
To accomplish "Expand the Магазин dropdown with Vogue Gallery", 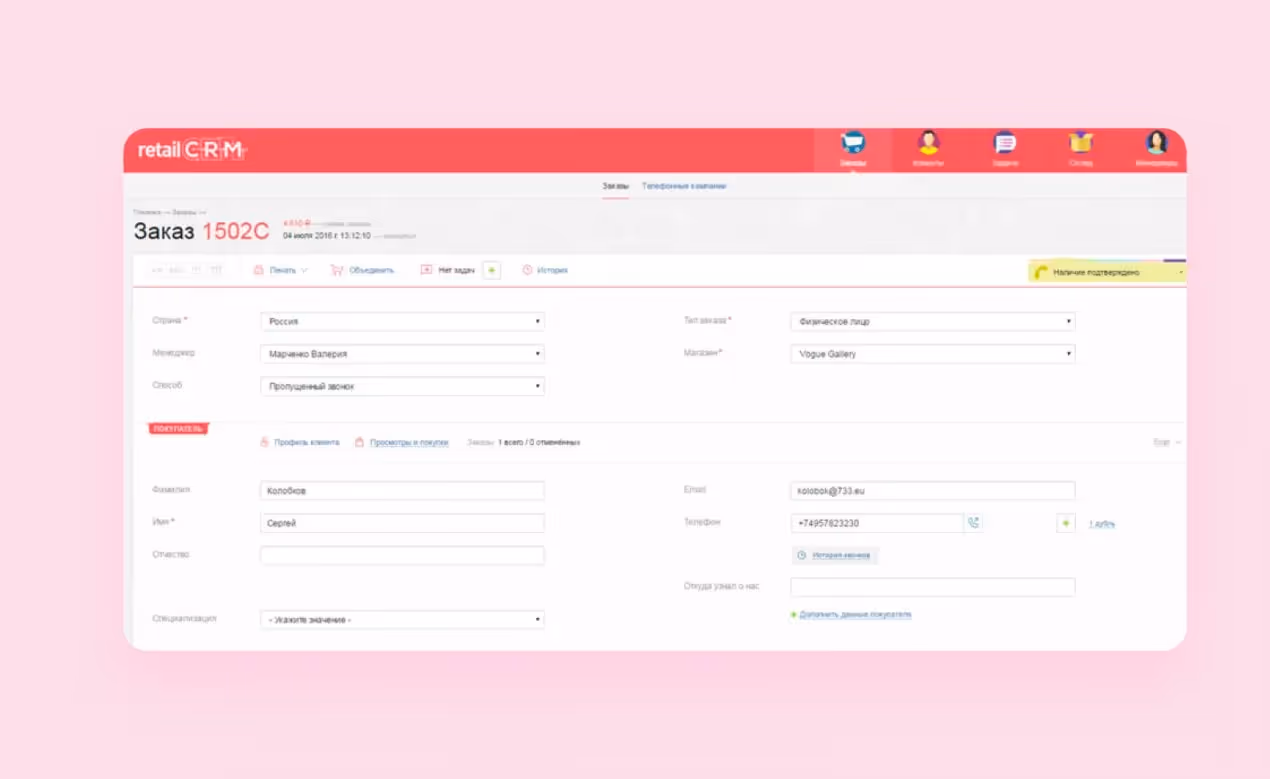I will [x=932, y=353].
